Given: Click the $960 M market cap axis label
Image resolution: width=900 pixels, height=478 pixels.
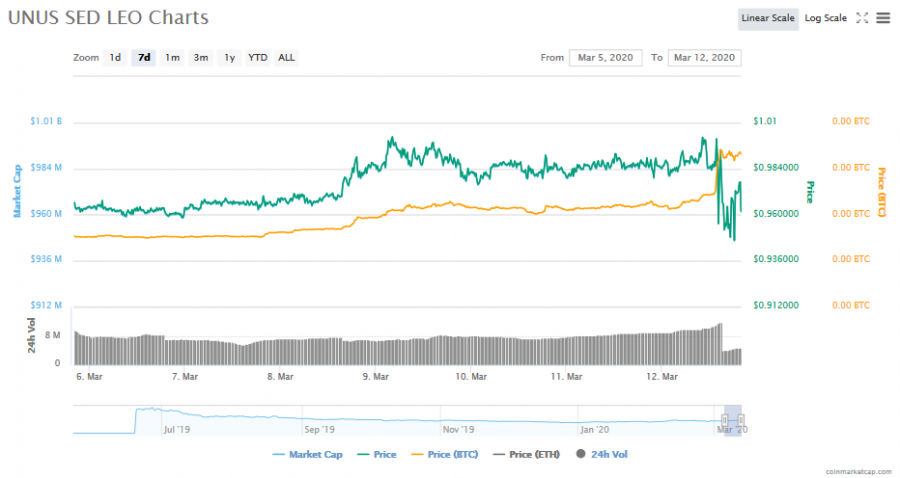Looking at the screenshot, I should click(x=46, y=213).
